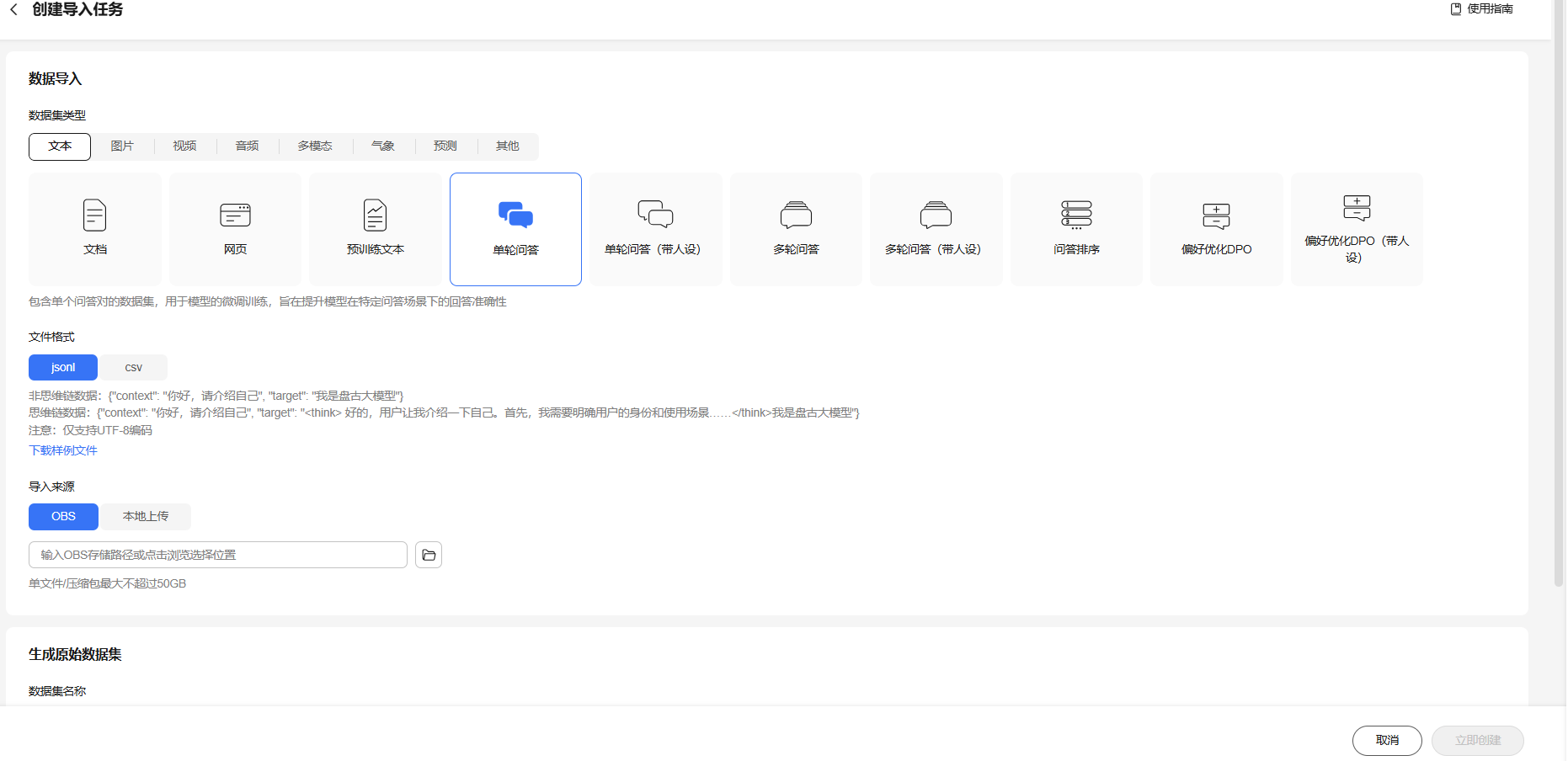Switch import source to 本地上传
This screenshot has width=1568, height=761.
pyautogui.click(x=145, y=517)
